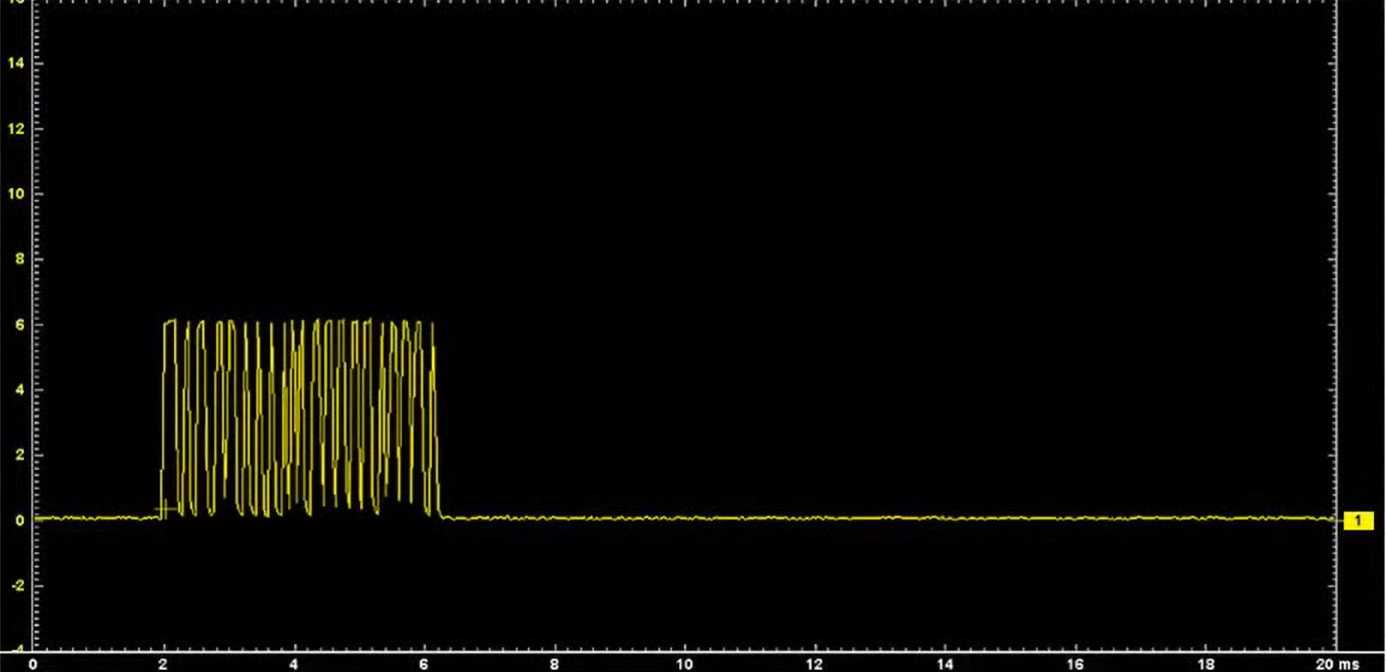Select the '10' midpoint label on time axis
Image resolution: width=1386 pixels, height=672 pixels.
pyautogui.click(x=684, y=662)
